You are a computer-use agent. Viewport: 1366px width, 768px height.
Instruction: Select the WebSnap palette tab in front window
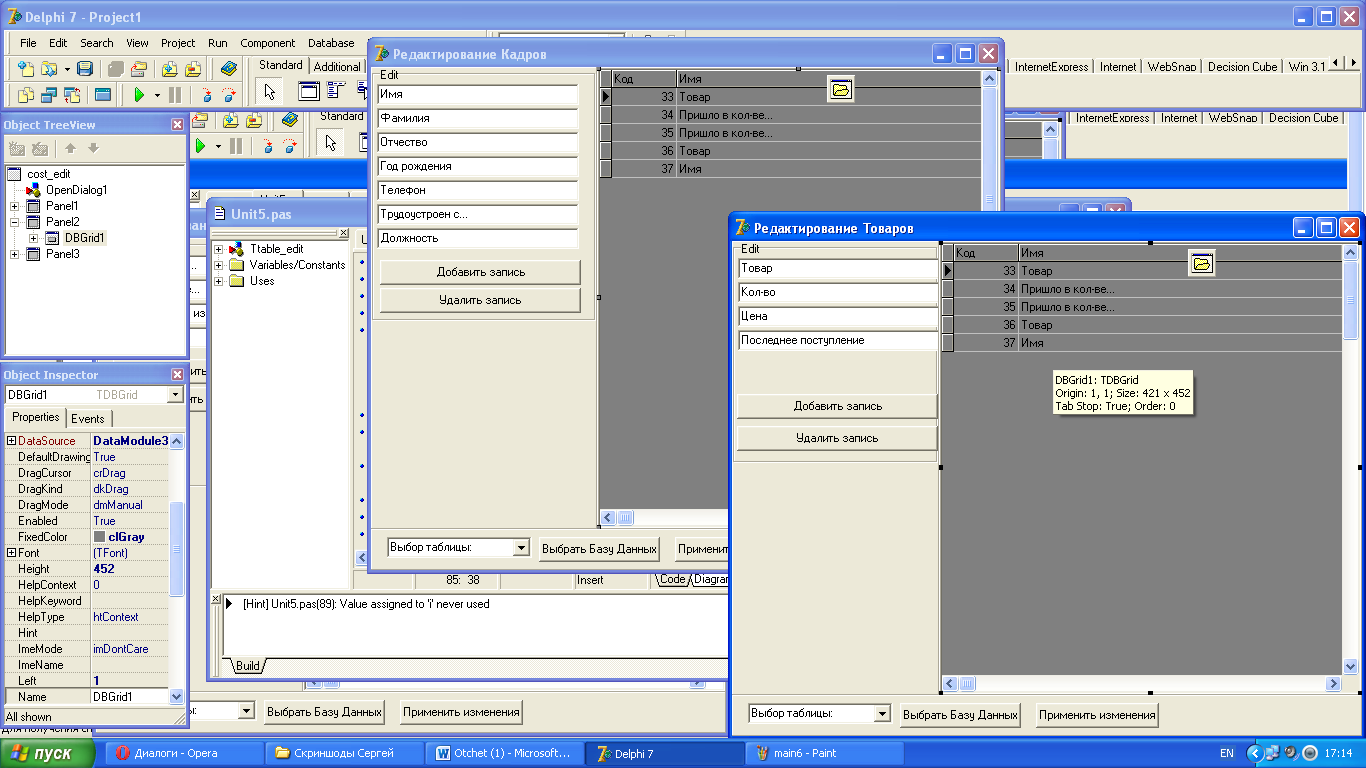(1171, 67)
